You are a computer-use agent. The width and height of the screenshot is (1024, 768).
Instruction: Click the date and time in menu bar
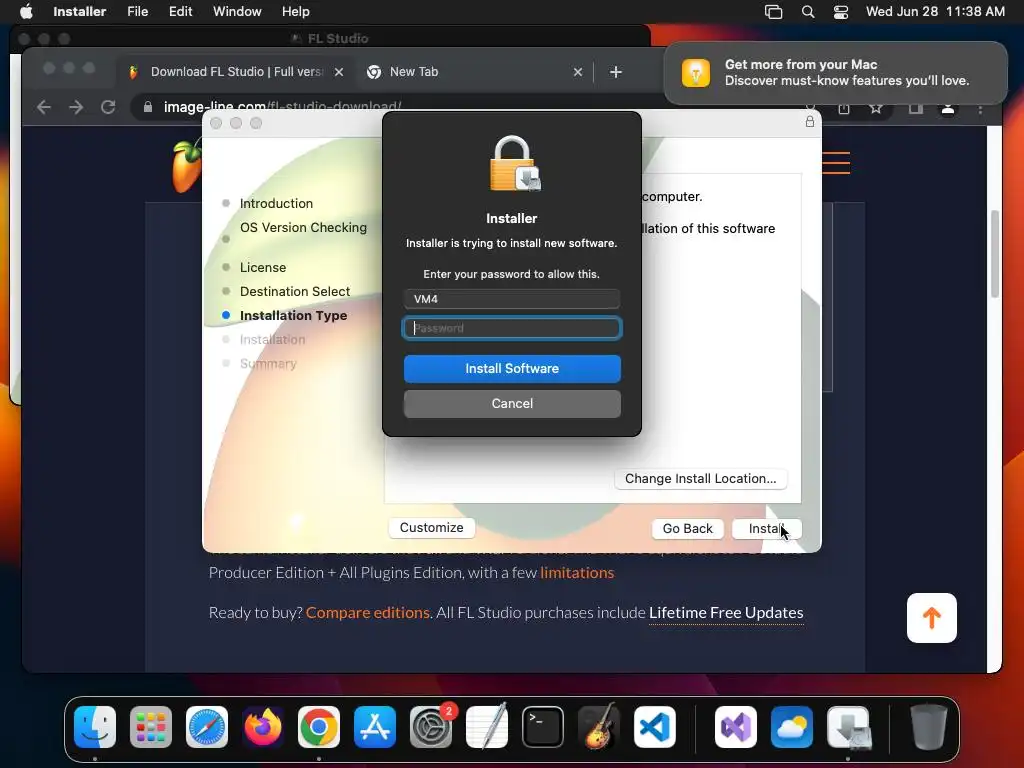[x=935, y=11]
